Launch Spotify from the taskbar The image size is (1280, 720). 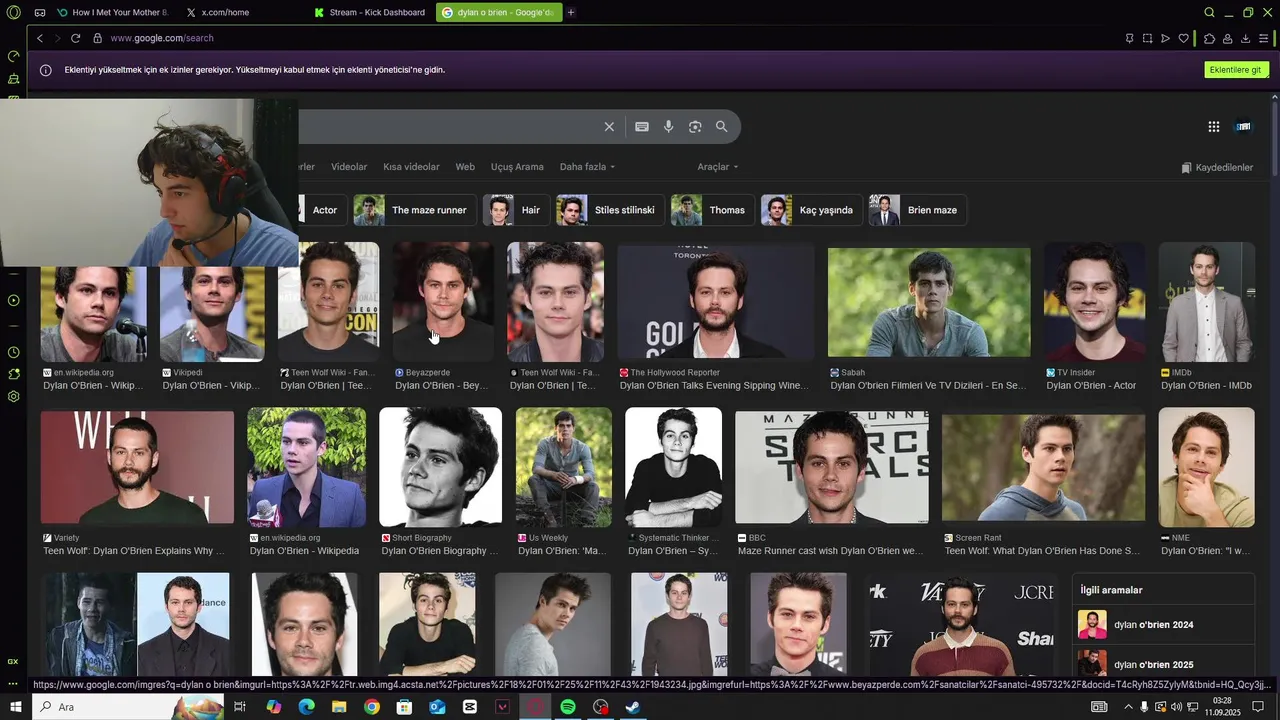point(568,707)
